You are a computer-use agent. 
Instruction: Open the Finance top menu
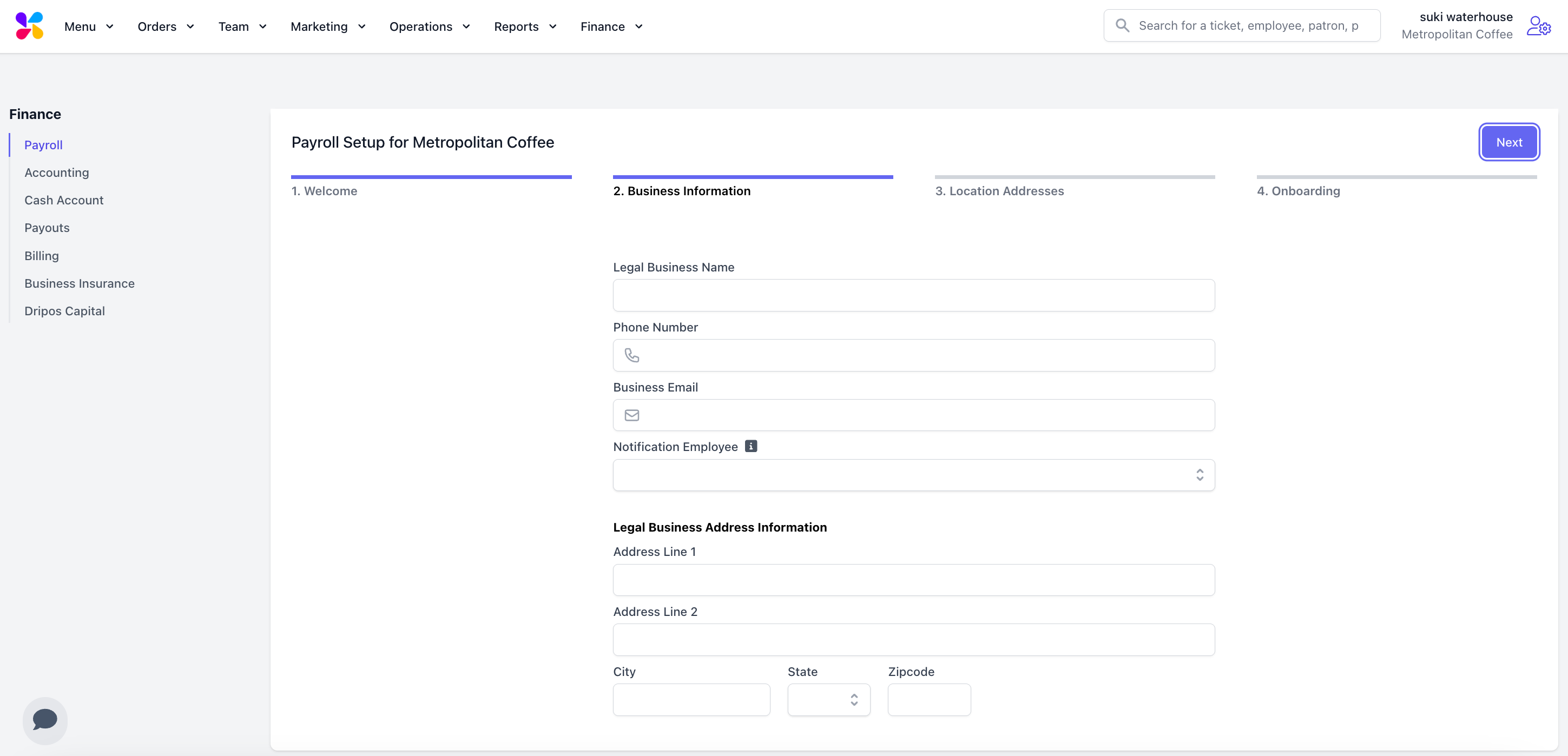click(610, 26)
